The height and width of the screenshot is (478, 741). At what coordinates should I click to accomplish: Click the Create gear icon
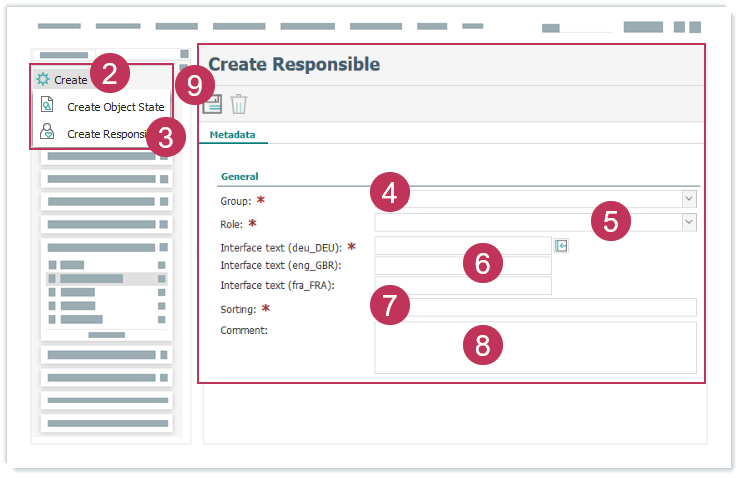43,80
